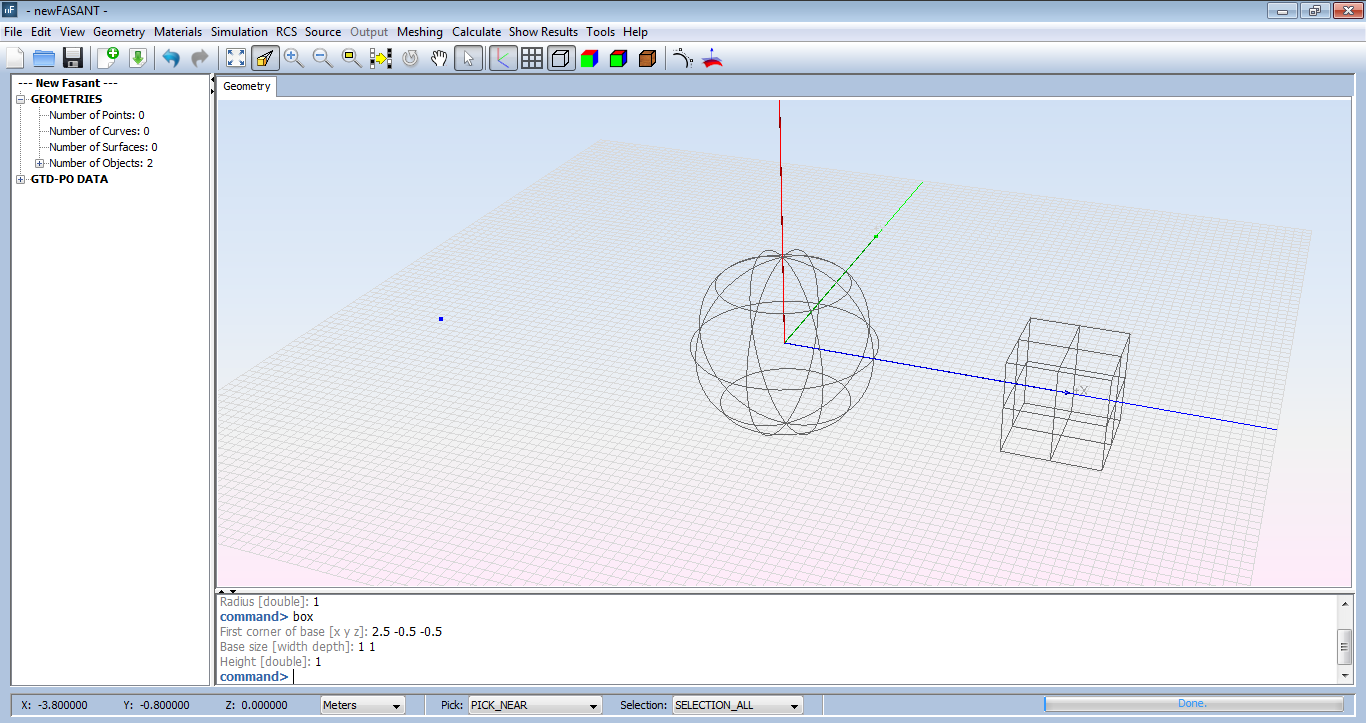Activate the Pan (hand) tool
Image resolution: width=1366 pixels, height=723 pixels.
[x=438, y=58]
